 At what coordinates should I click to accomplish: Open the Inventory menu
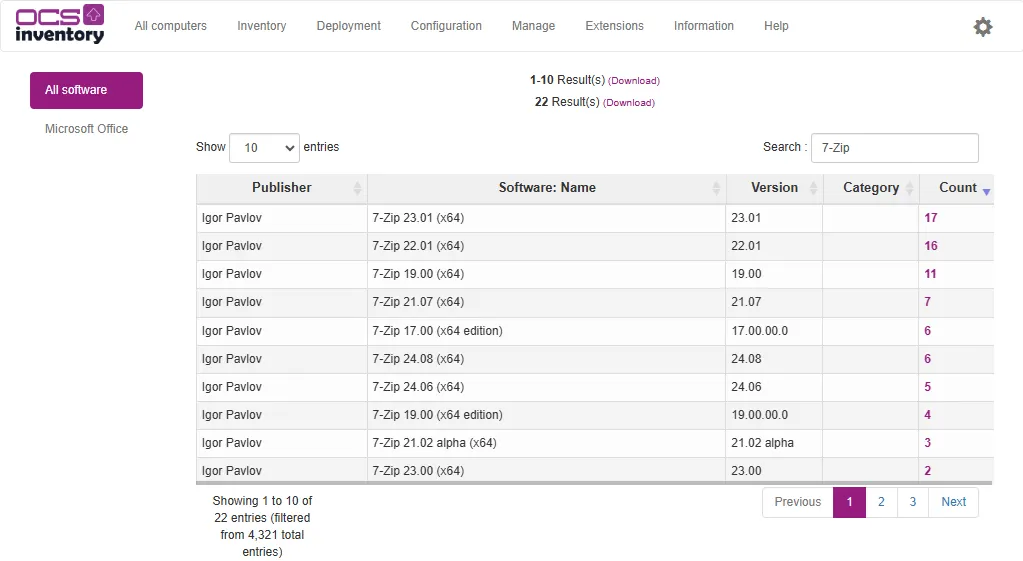pyautogui.click(x=262, y=26)
